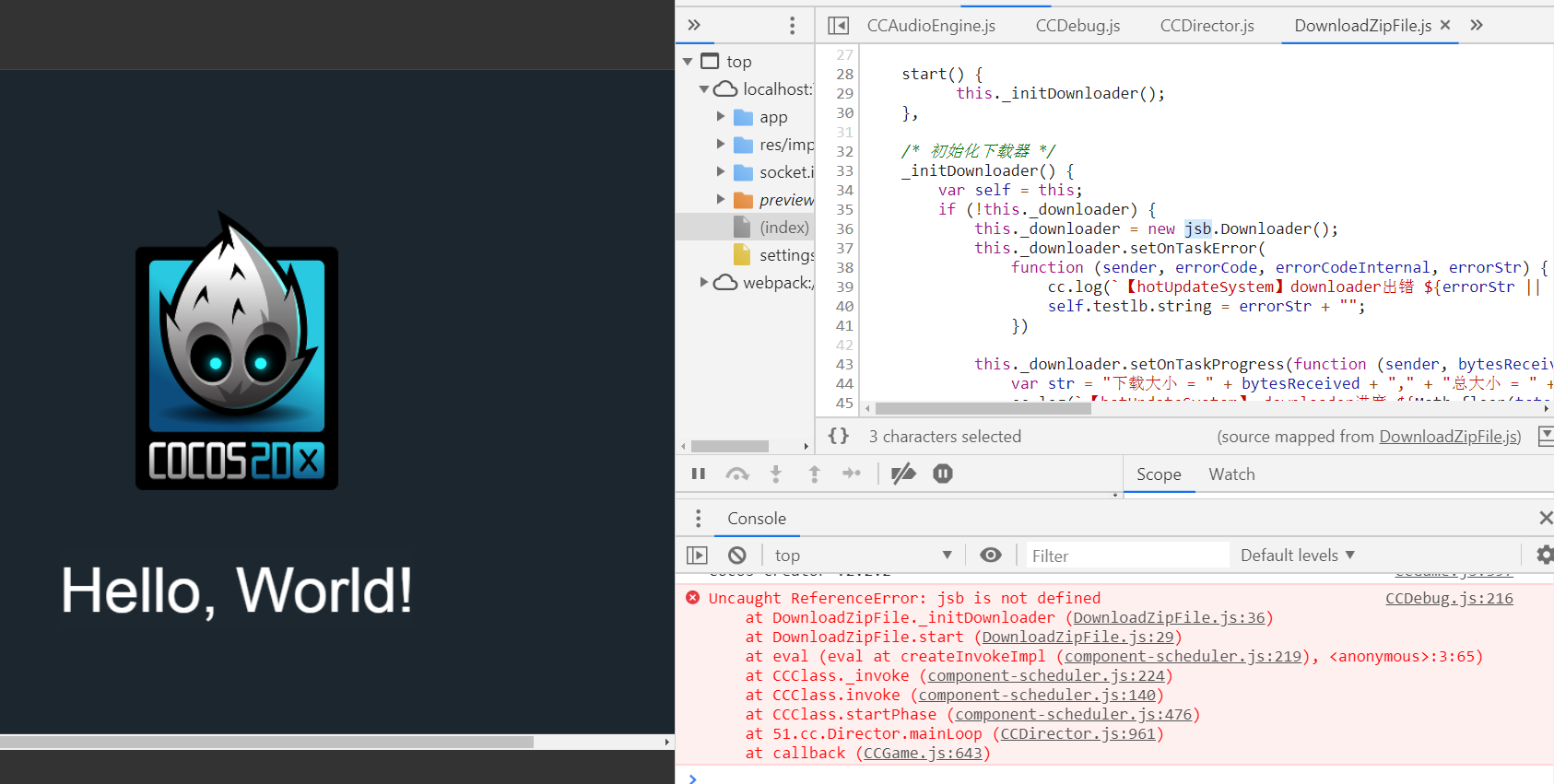Viewport: 1554px width, 784px height.
Task: Click the pretty-print curly braces icon
Action: click(x=838, y=436)
